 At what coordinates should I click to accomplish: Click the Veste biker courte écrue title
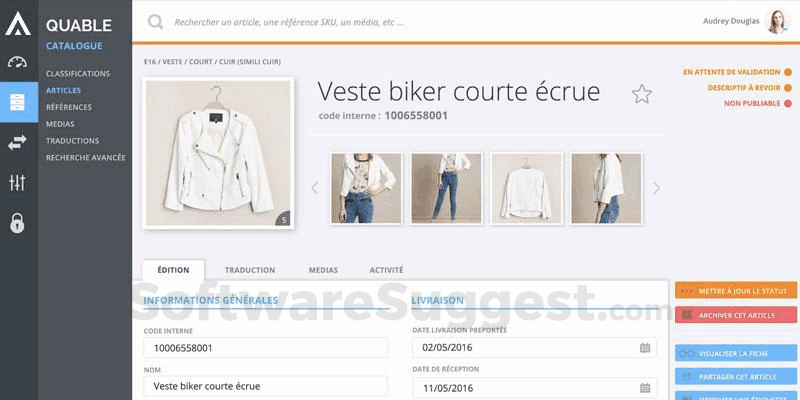pyautogui.click(x=459, y=92)
